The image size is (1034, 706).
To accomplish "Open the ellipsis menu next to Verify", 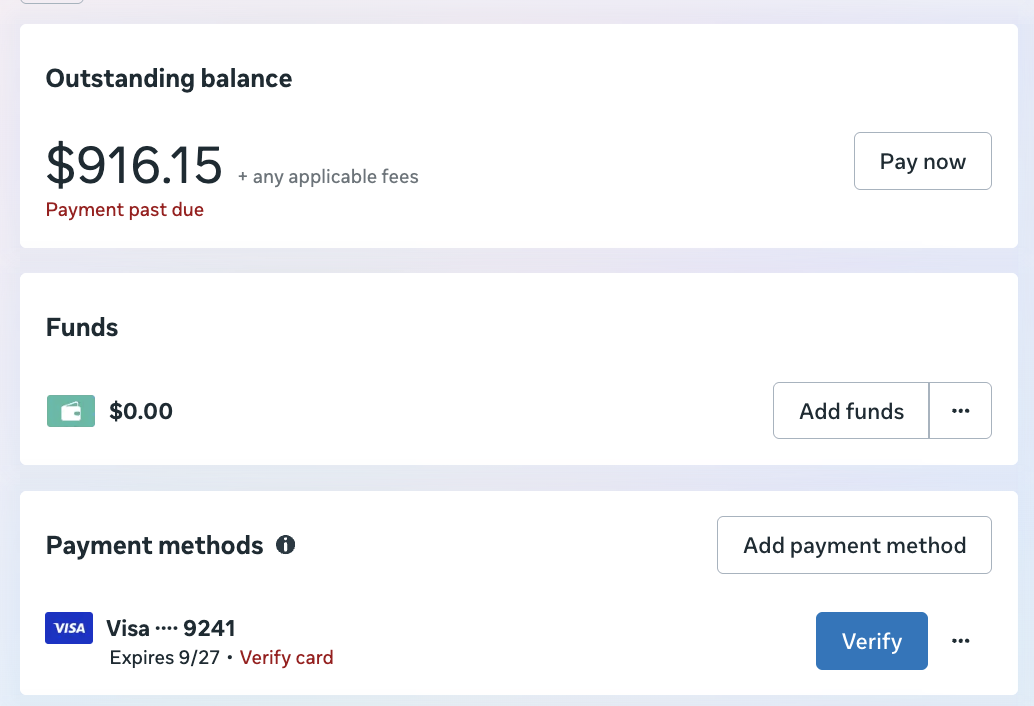I will [960, 640].
